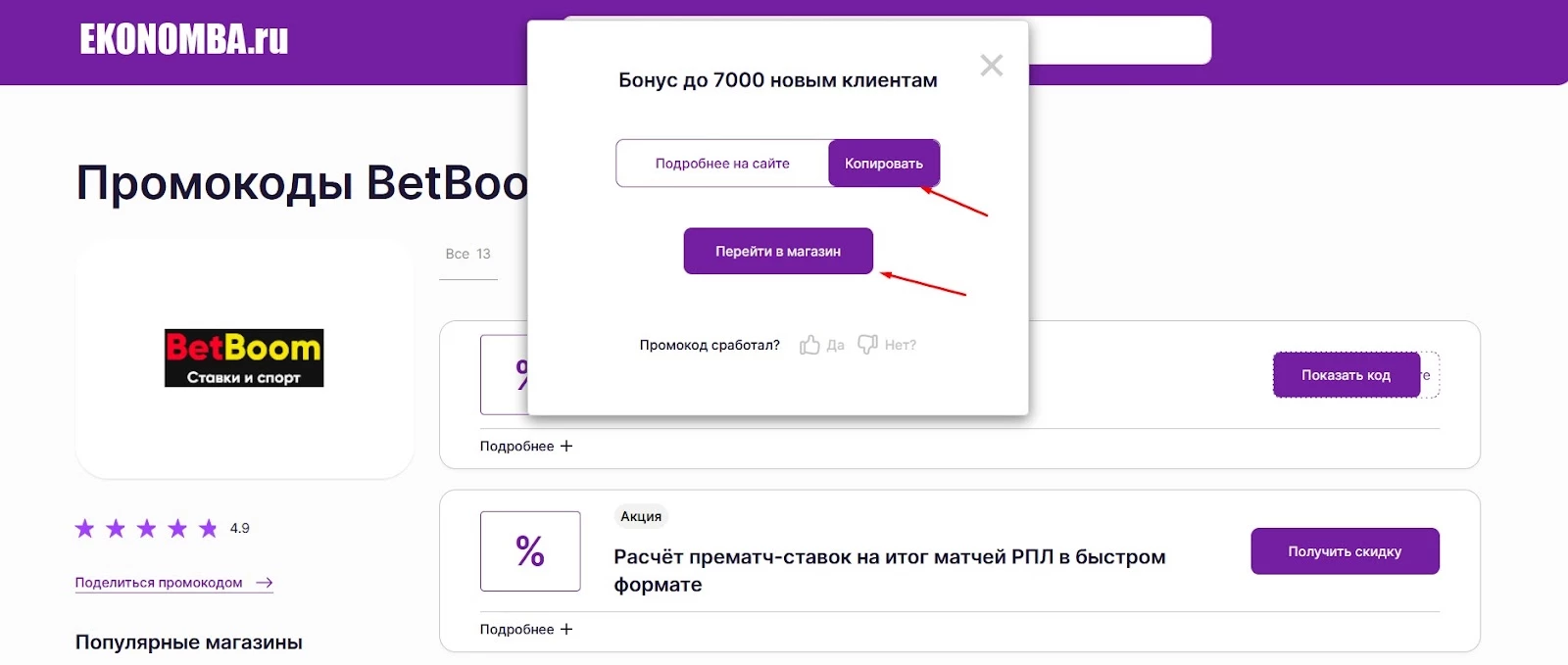Click the 'Промокод сработал?' text

(x=710, y=345)
